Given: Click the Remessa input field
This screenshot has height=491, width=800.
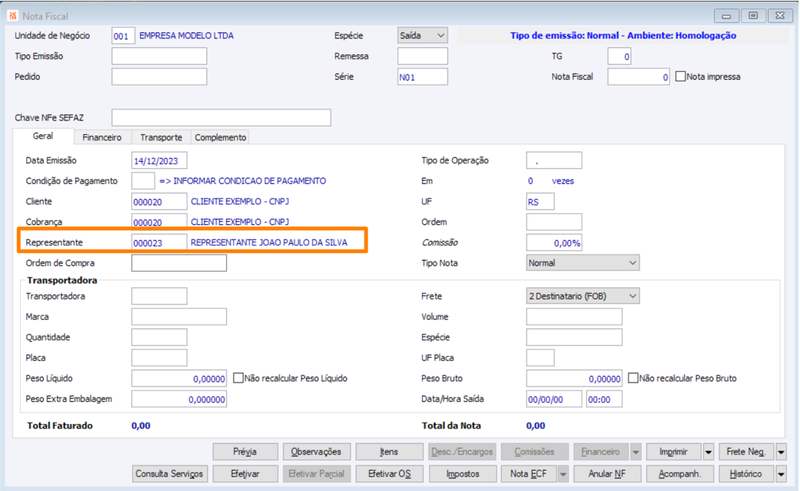Looking at the screenshot, I should pos(422,56).
